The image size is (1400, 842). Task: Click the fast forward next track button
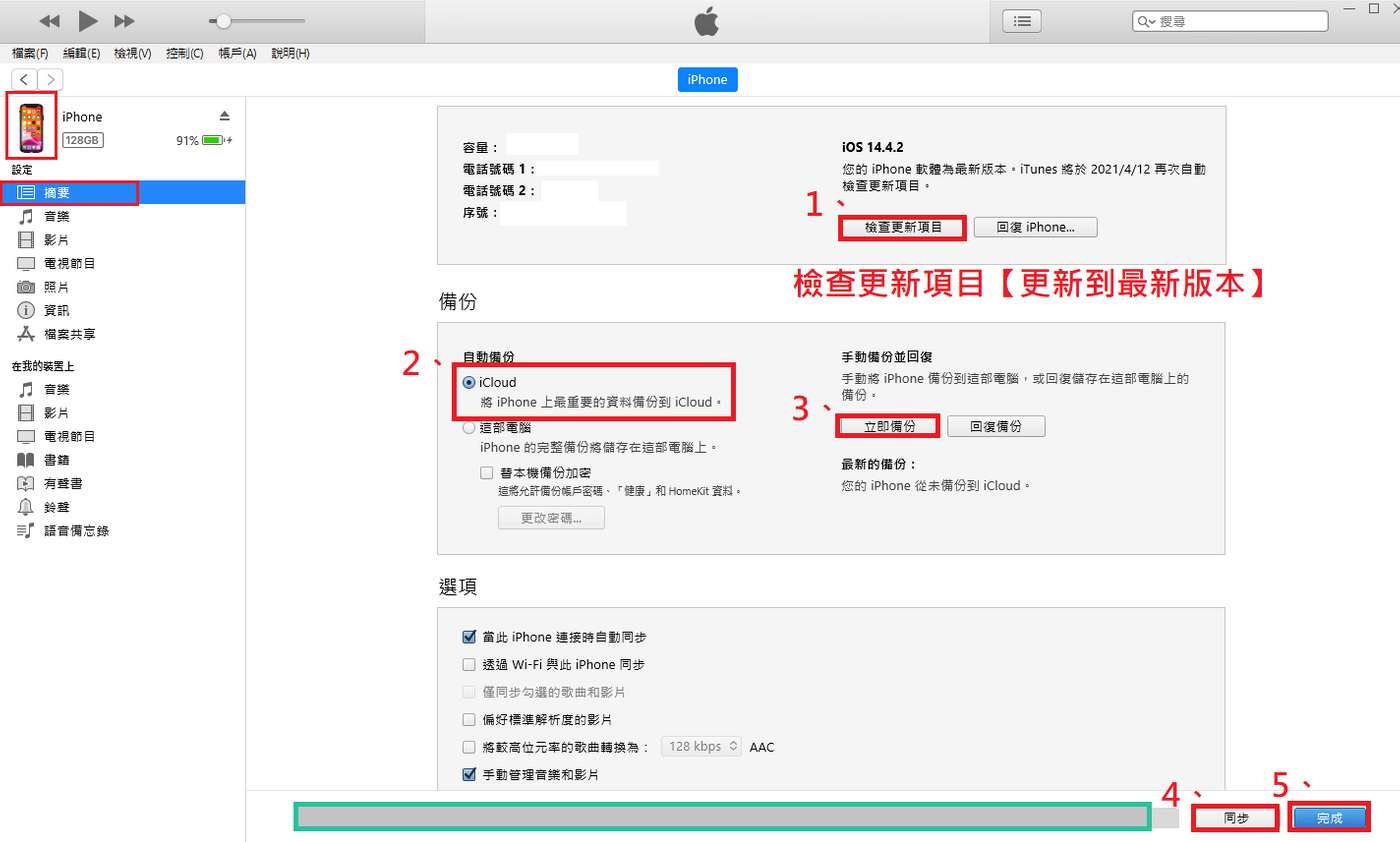(125, 21)
